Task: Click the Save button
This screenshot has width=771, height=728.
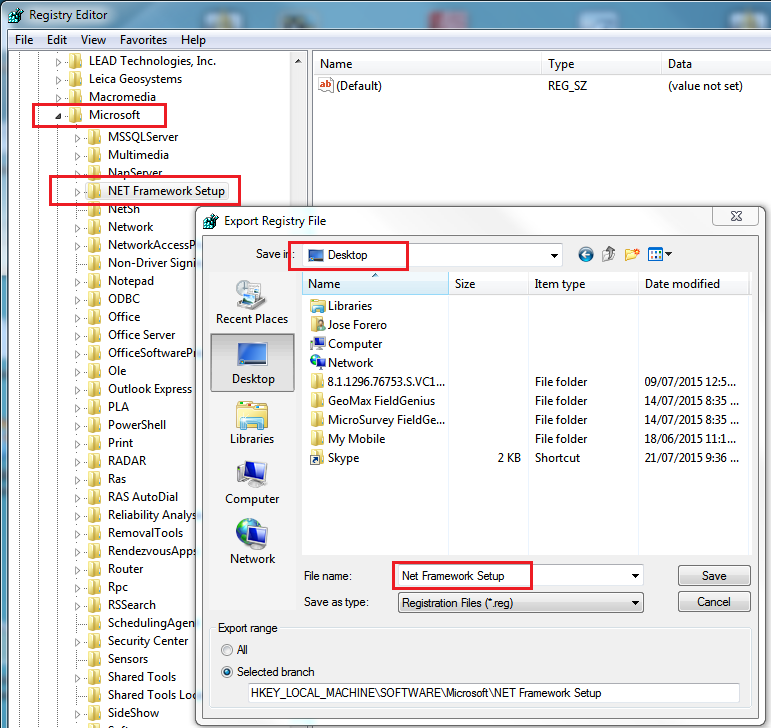Action: (713, 576)
